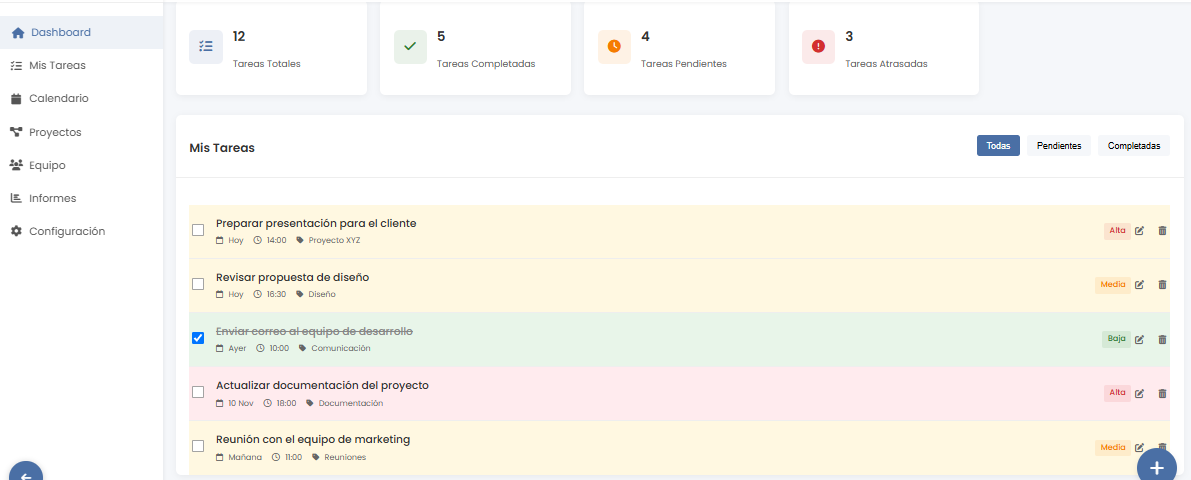This screenshot has width=1191, height=480.
Task: Select the Todas filter button
Action: click(x=998, y=146)
